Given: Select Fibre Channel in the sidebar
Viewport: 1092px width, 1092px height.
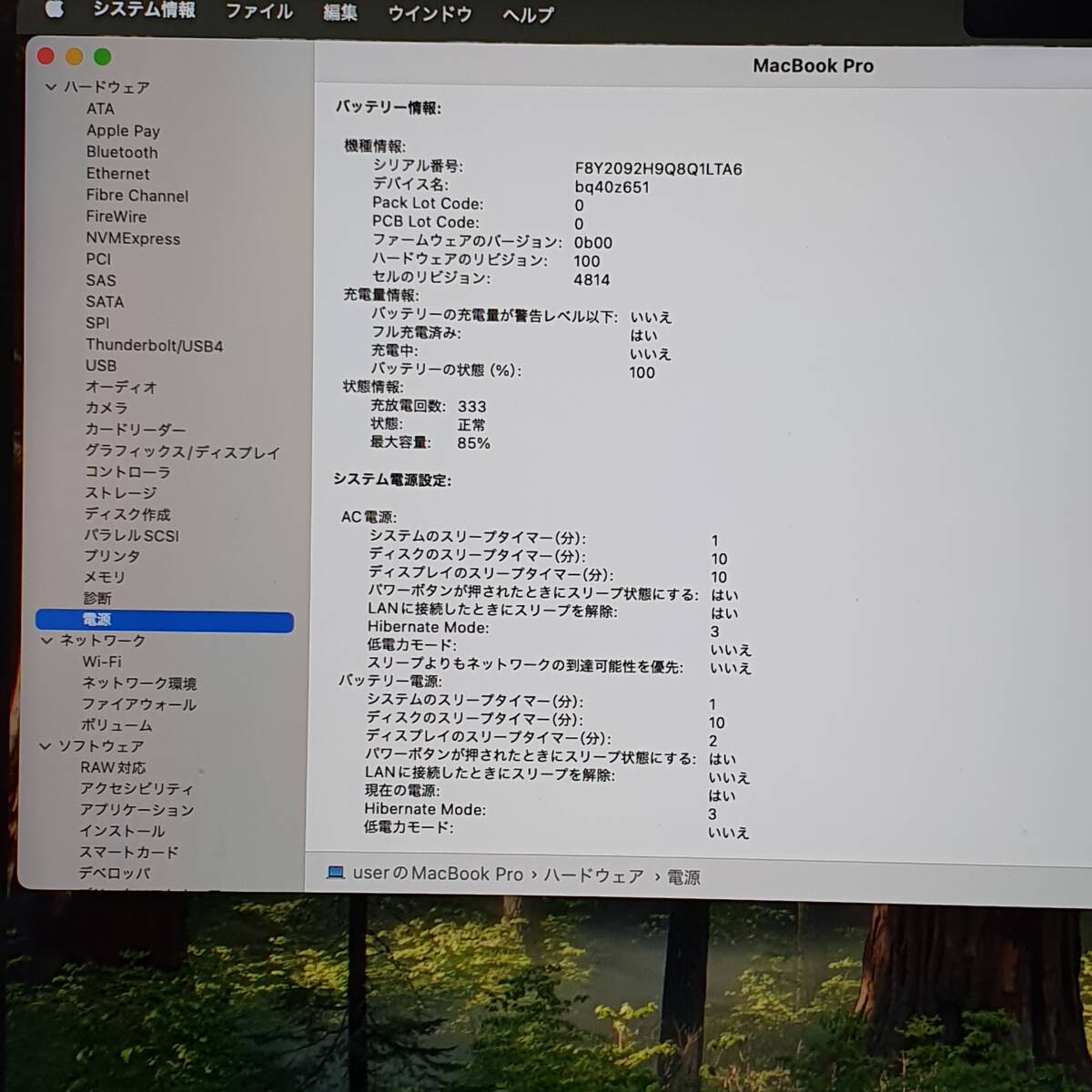Looking at the screenshot, I should point(137,195).
